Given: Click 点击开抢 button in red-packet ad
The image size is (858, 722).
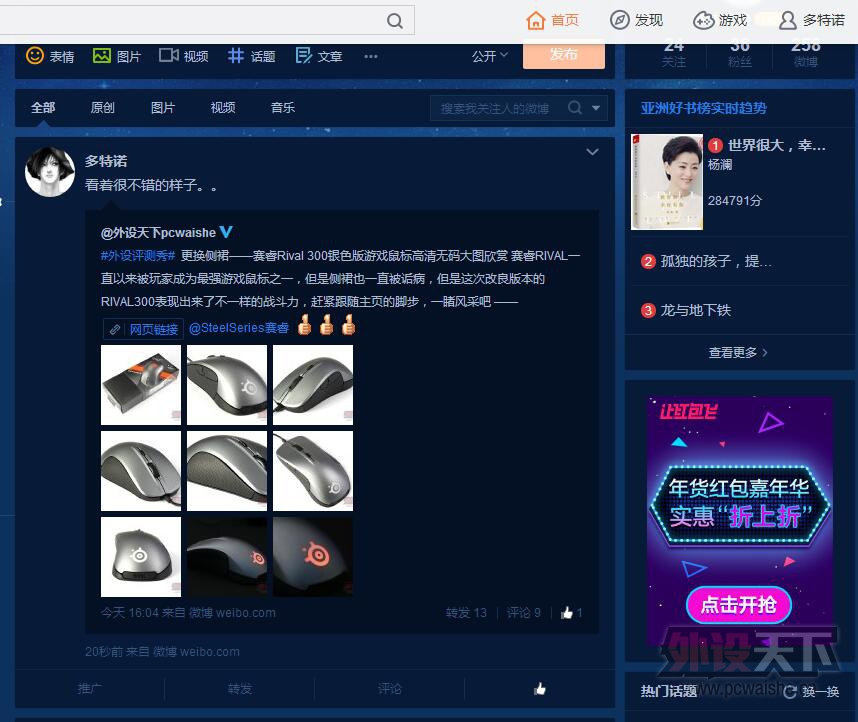Looking at the screenshot, I should point(738,605).
